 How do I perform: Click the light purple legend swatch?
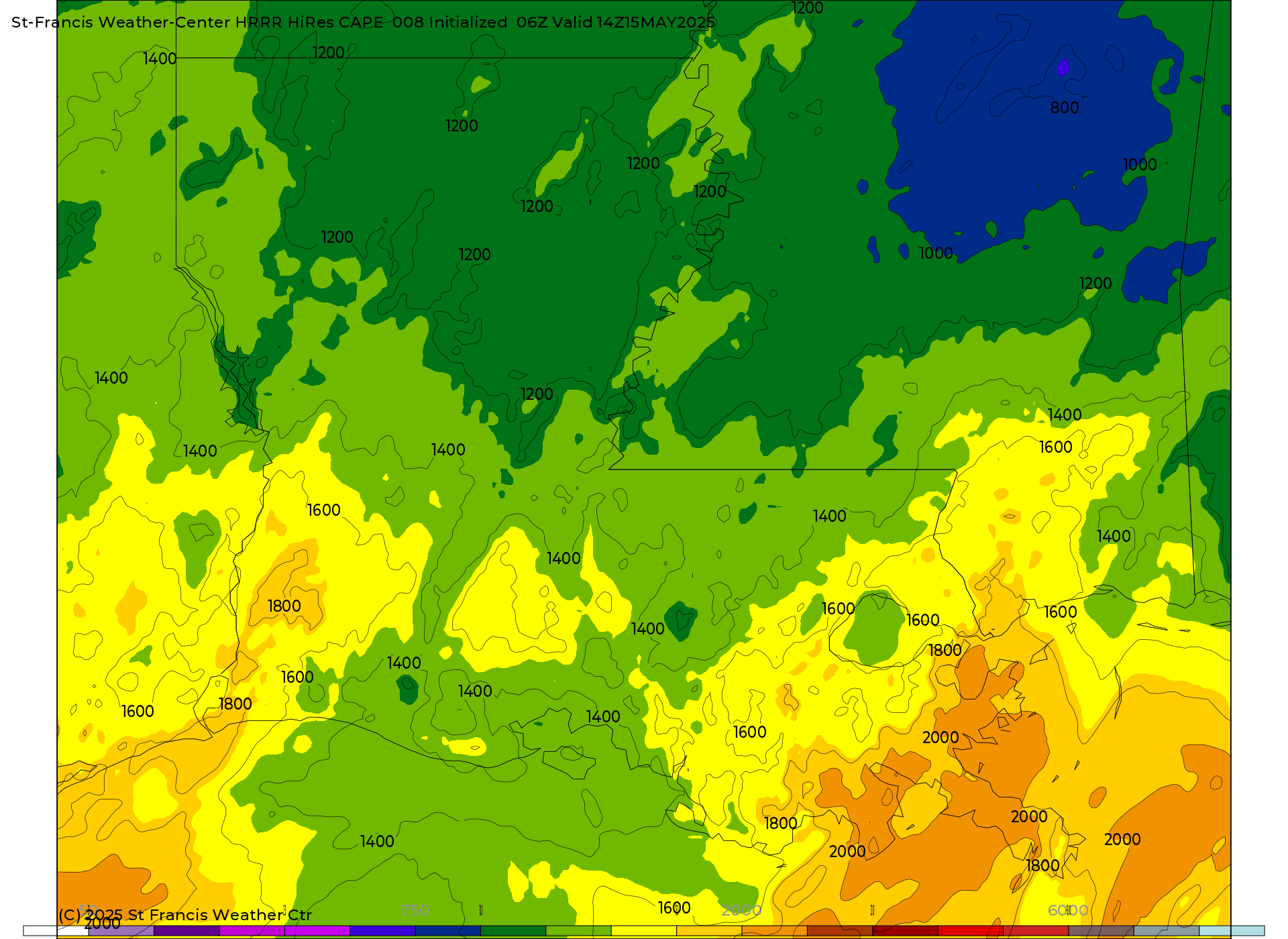point(121,931)
